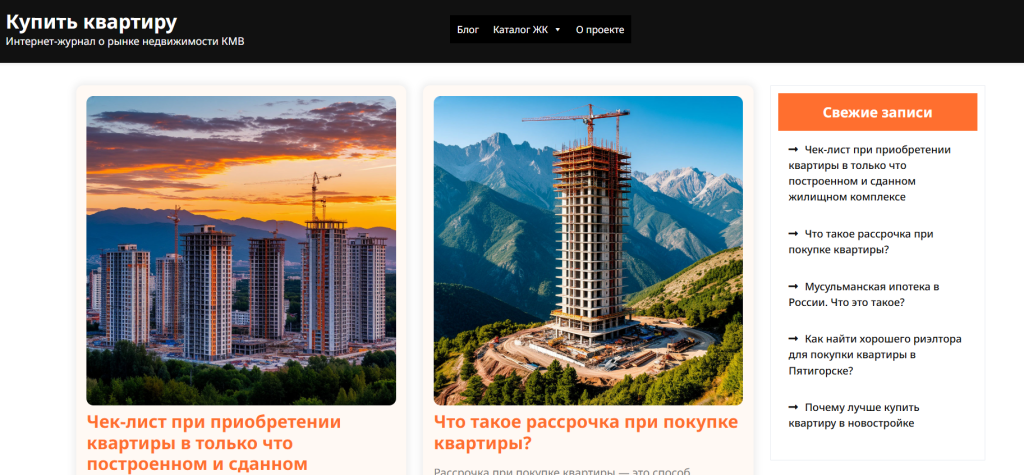Click the arrow icon before Мусульманская ипотека entry
This screenshot has height=475, width=1024.
(793, 287)
